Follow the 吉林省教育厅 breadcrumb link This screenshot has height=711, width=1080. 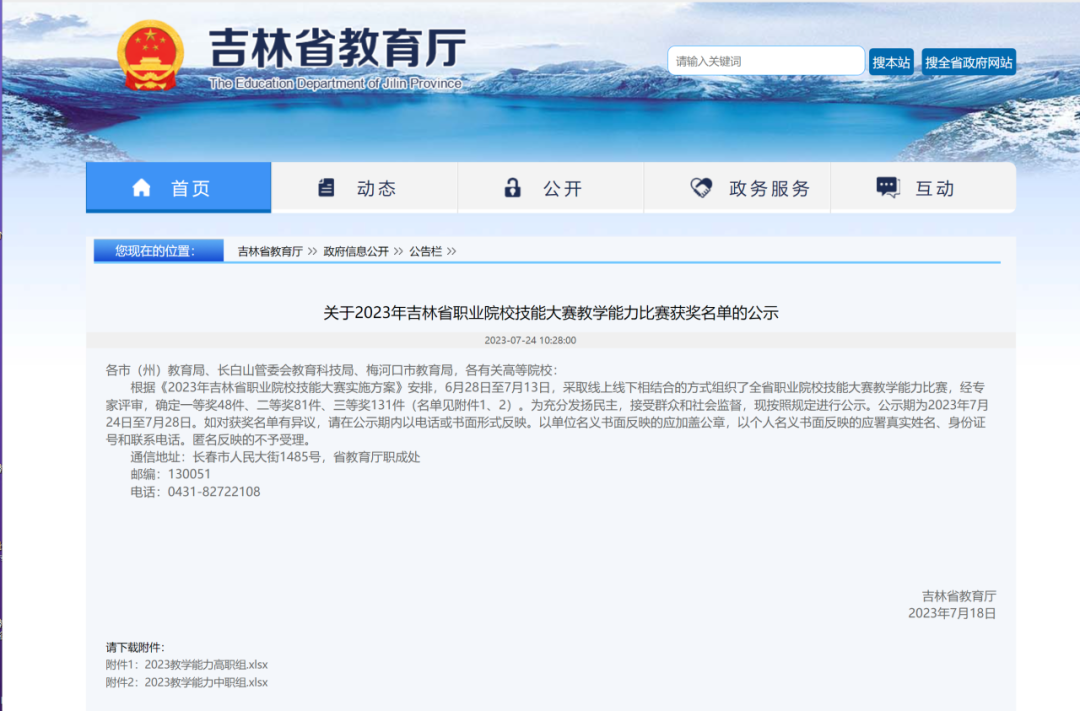click(x=270, y=251)
